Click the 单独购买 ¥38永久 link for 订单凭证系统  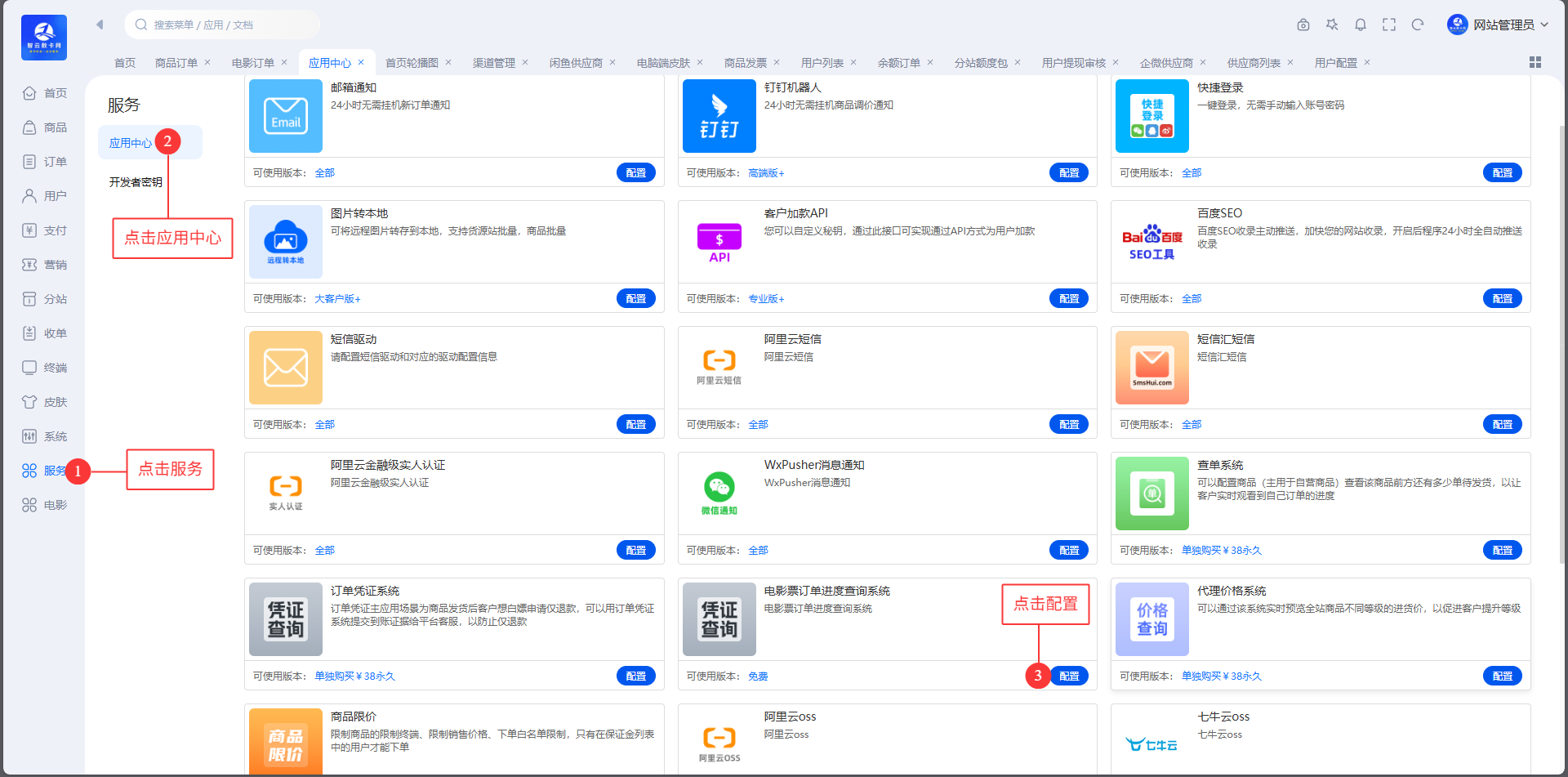click(x=354, y=676)
